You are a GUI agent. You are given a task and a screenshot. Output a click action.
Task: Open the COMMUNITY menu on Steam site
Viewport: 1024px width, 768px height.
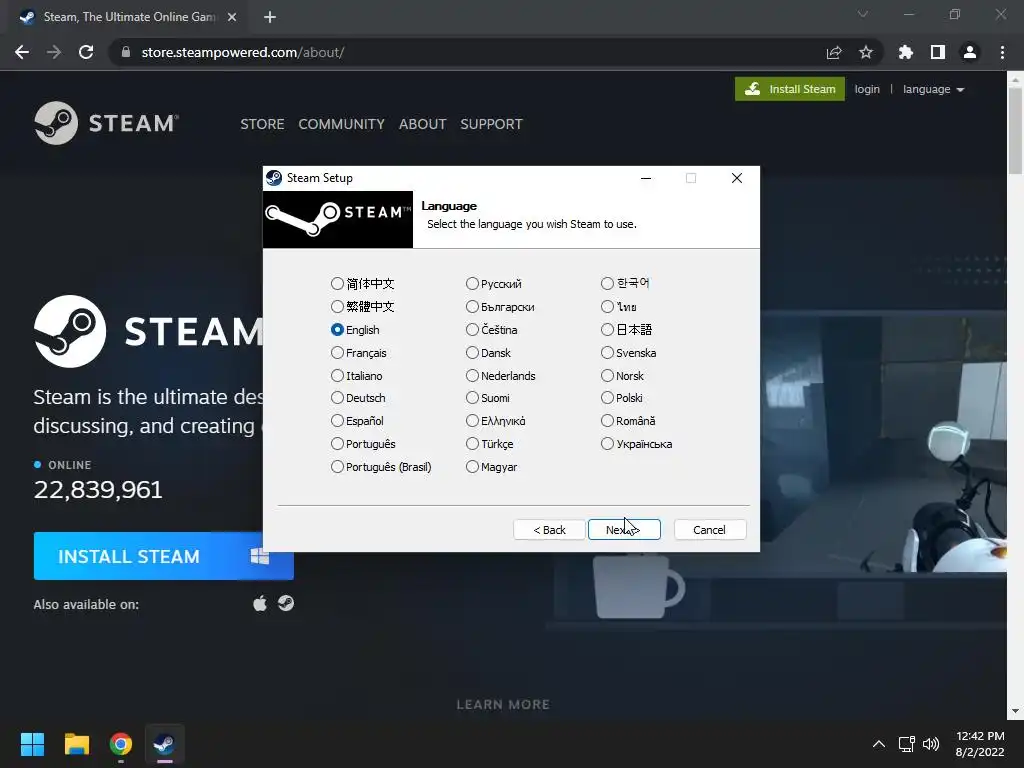(342, 124)
